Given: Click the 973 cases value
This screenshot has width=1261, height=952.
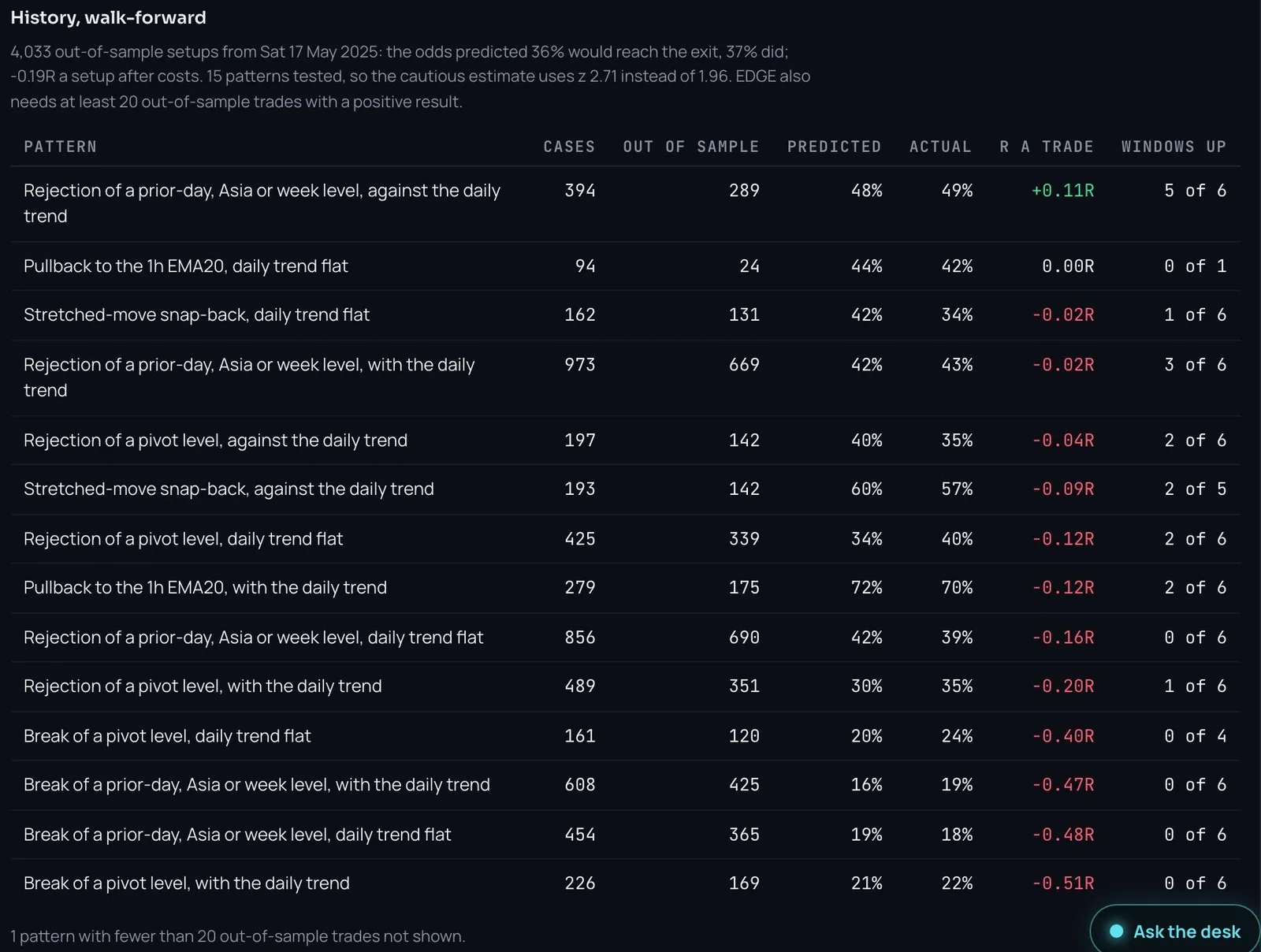Looking at the screenshot, I should point(579,365).
